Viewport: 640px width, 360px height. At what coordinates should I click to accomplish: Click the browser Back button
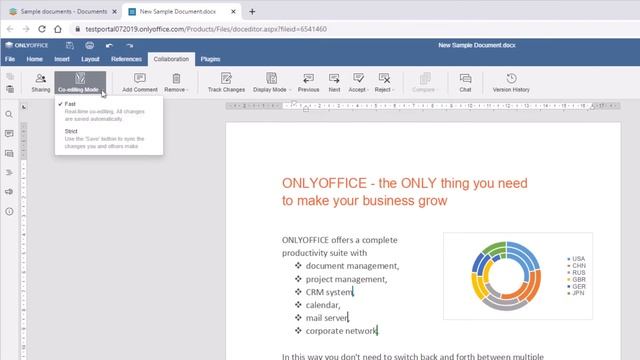coord(10,29)
